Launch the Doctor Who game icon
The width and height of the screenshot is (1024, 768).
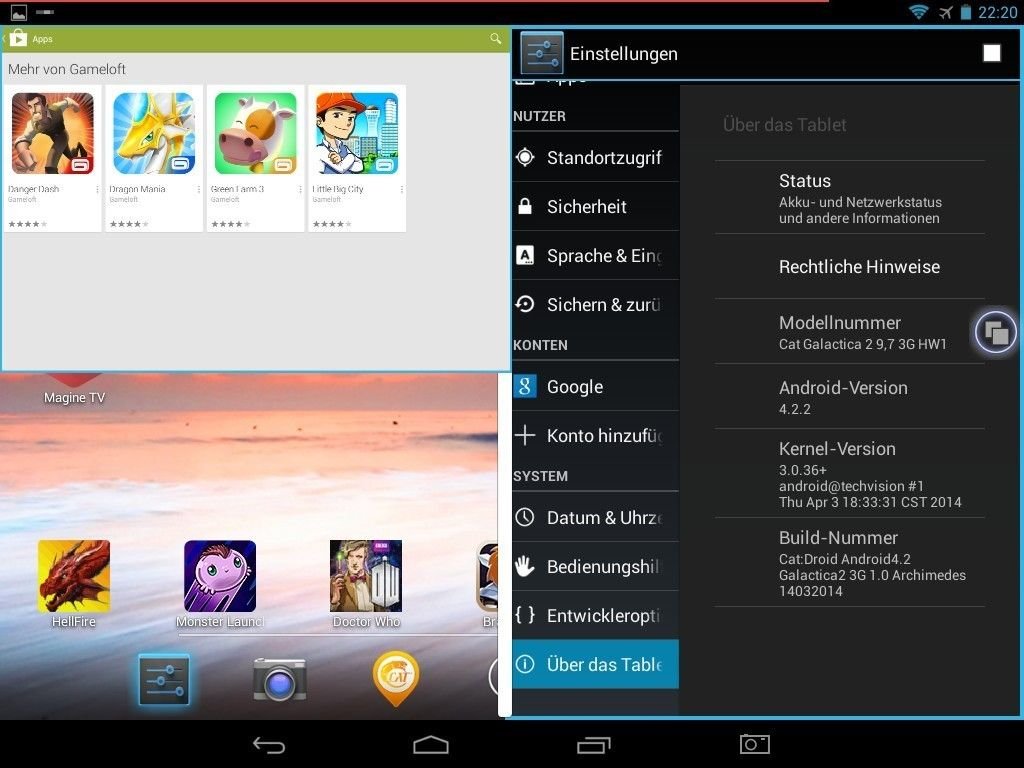[x=366, y=576]
